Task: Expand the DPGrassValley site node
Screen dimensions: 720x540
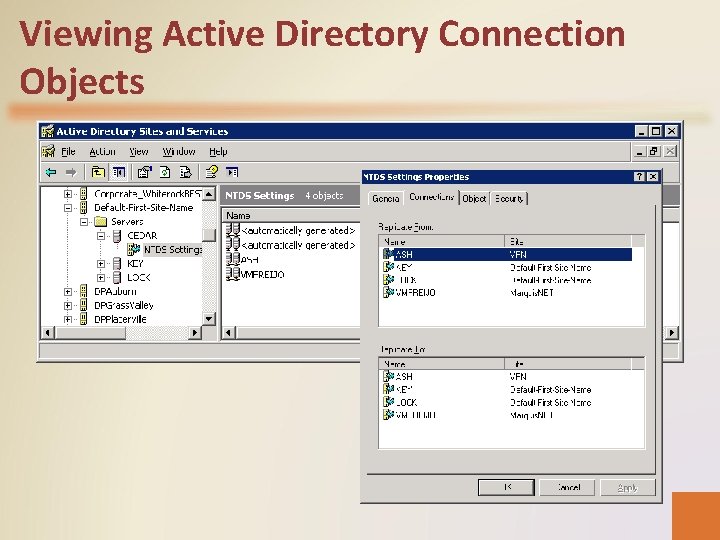Action: click(x=68, y=305)
